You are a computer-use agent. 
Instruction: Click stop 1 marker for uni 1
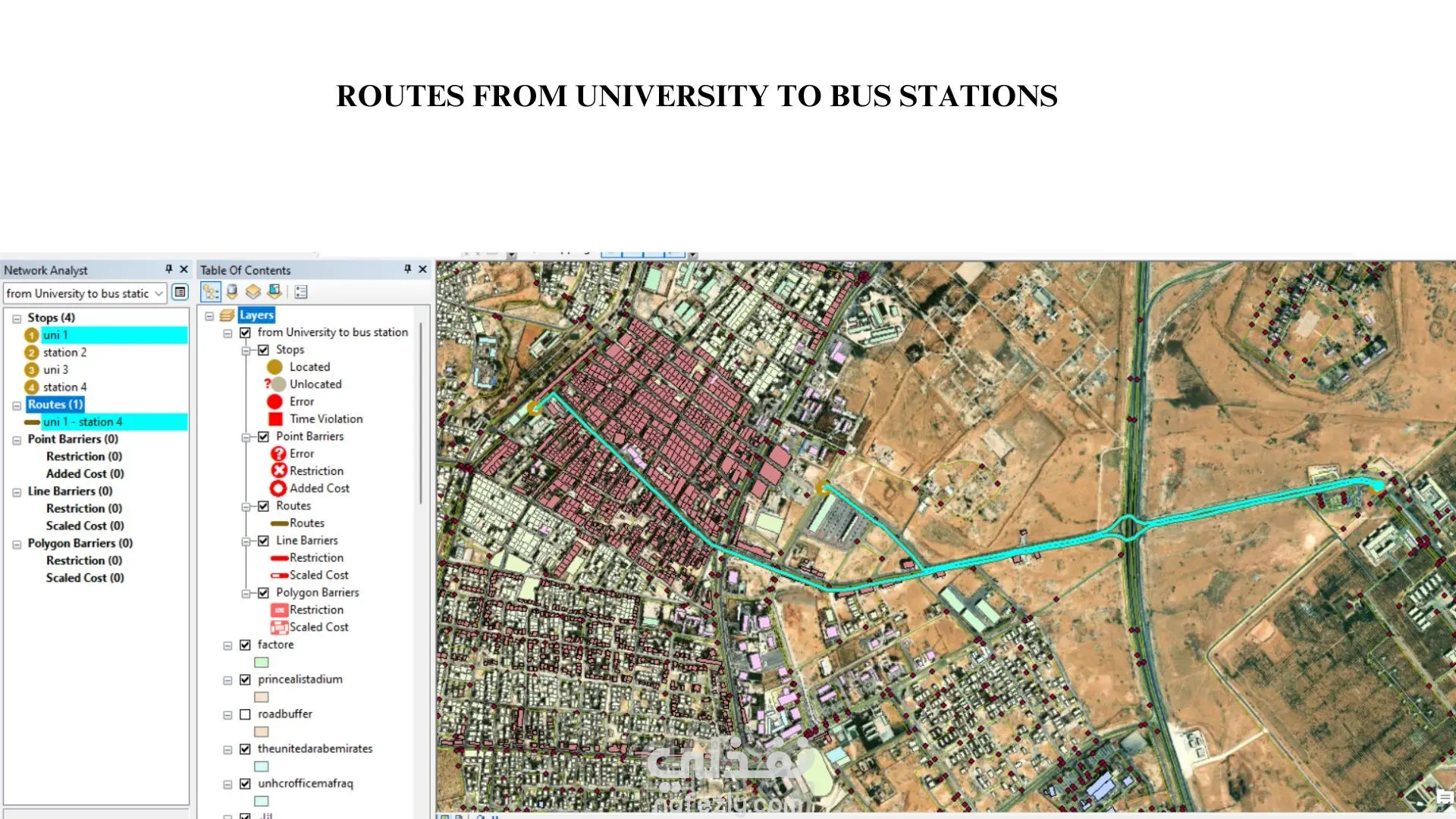pyautogui.click(x=31, y=335)
